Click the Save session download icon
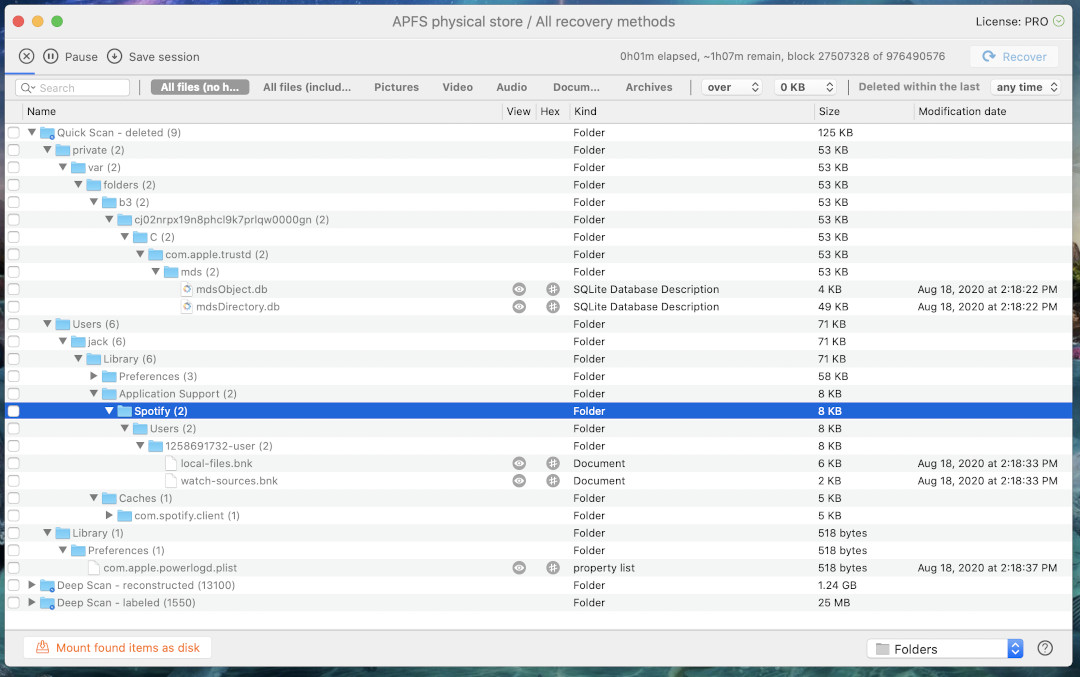This screenshot has width=1080, height=677. pos(114,56)
